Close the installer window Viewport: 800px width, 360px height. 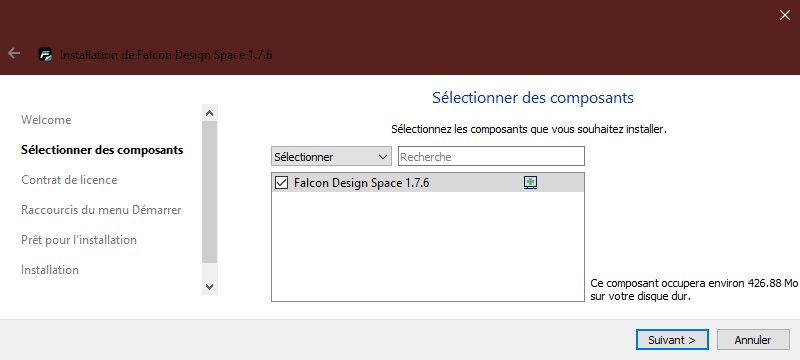coord(785,15)
